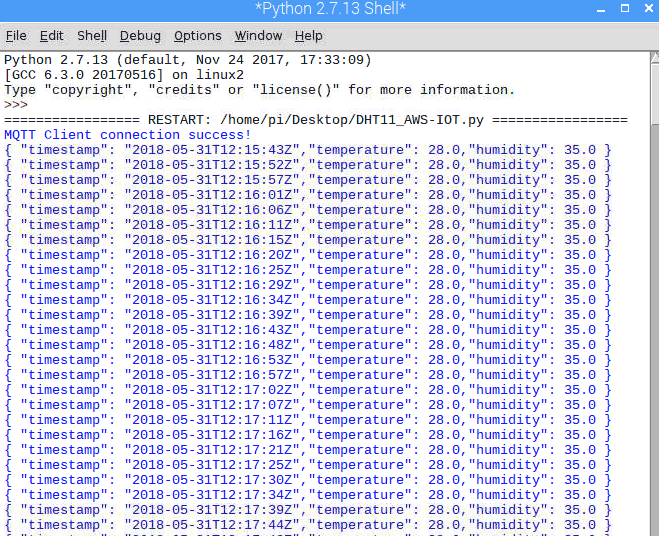
Task: Click the vertical scrollbar thumb
Action: click(x=654, y=94)
